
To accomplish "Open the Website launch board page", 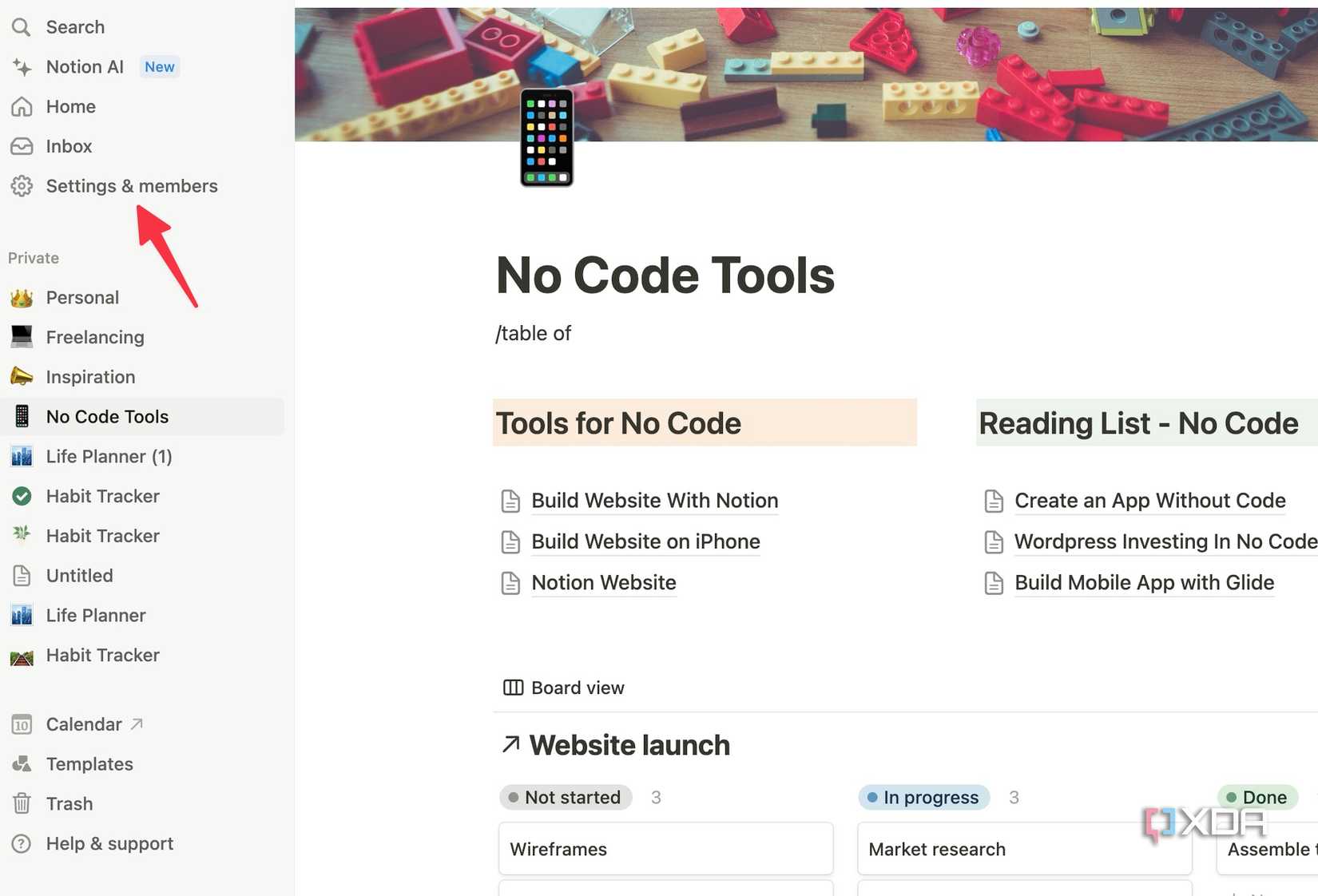I will click(x=629, y=744).
